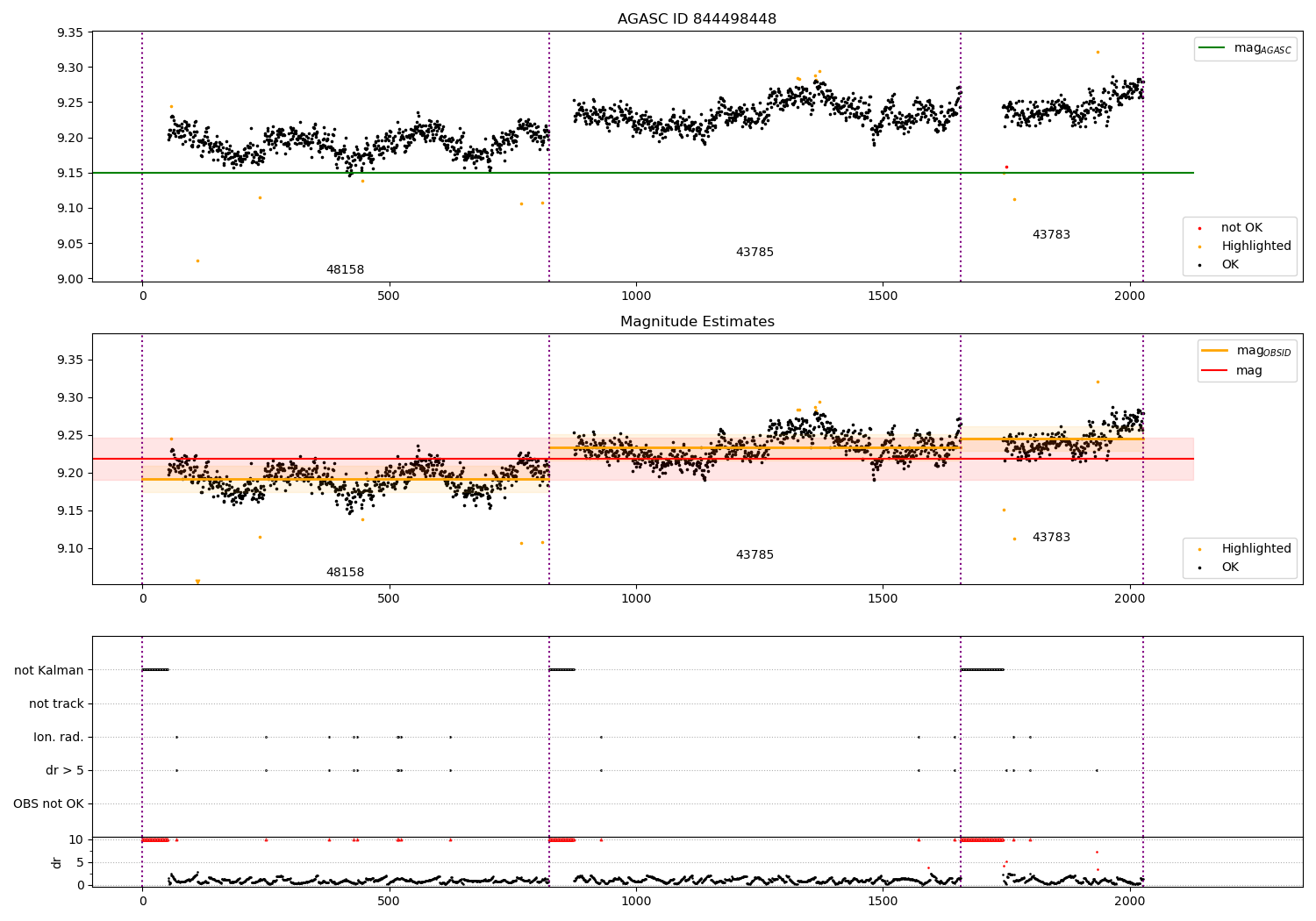Click x-tick 1000 under the bottom plot
1316x921 pixels.
[635, 901]
